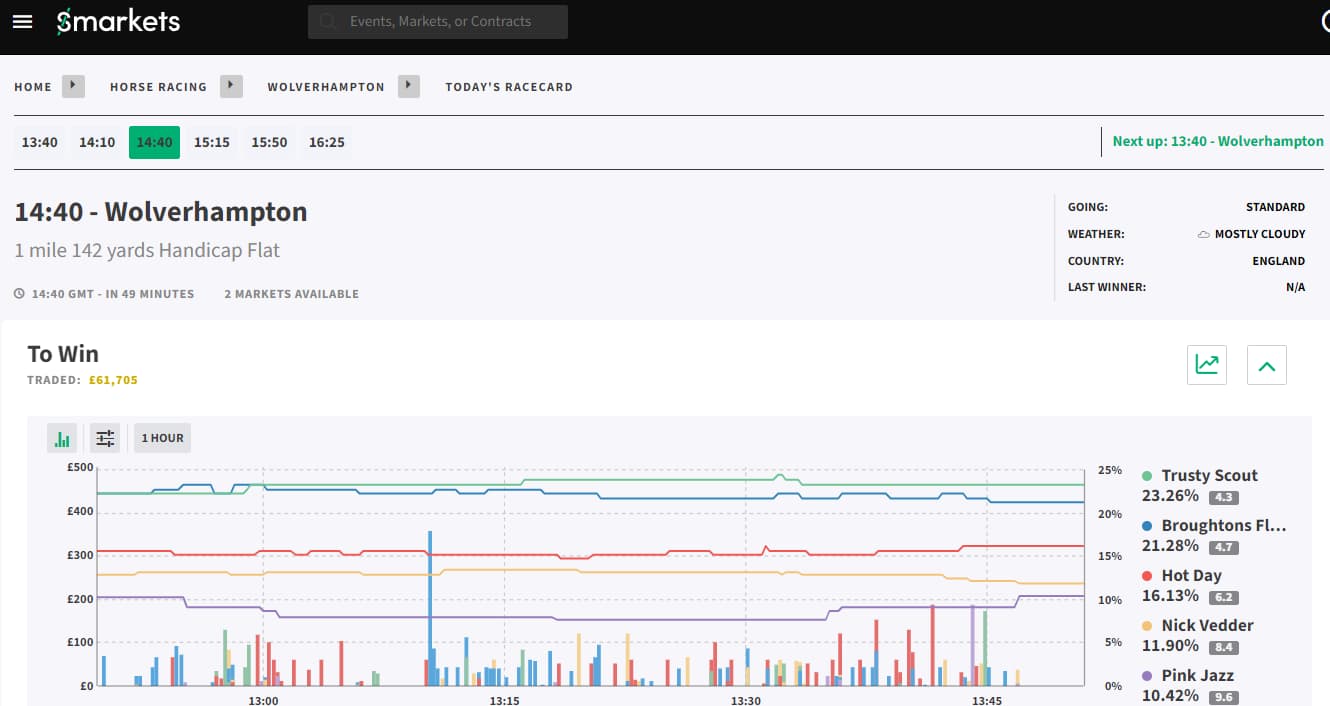Click the arrow next to HOME breadcrumb
Viewport: 1330px width, 706px height.
coord(73,86)
